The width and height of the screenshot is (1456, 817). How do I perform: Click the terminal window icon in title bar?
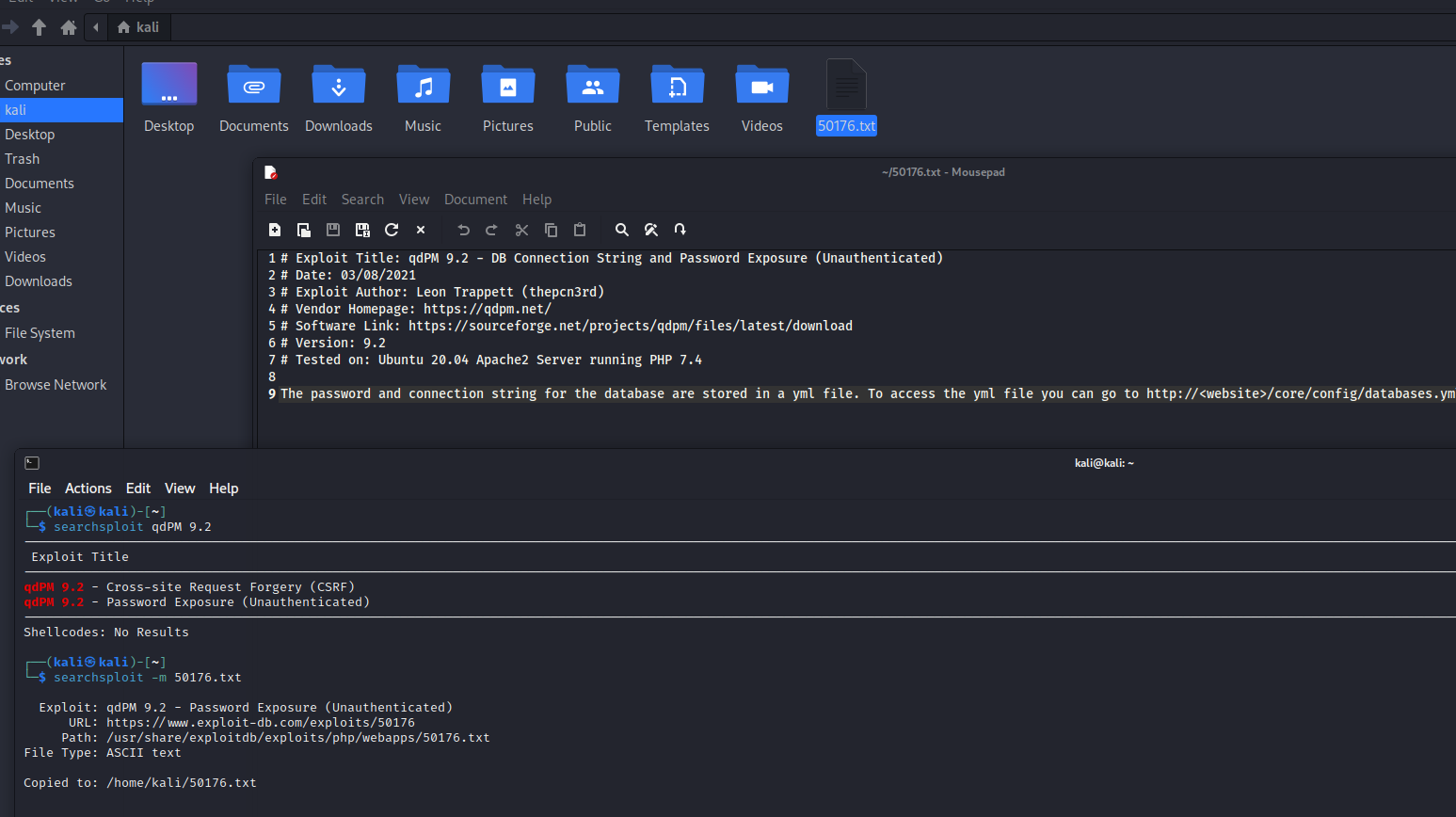[32, 463]
